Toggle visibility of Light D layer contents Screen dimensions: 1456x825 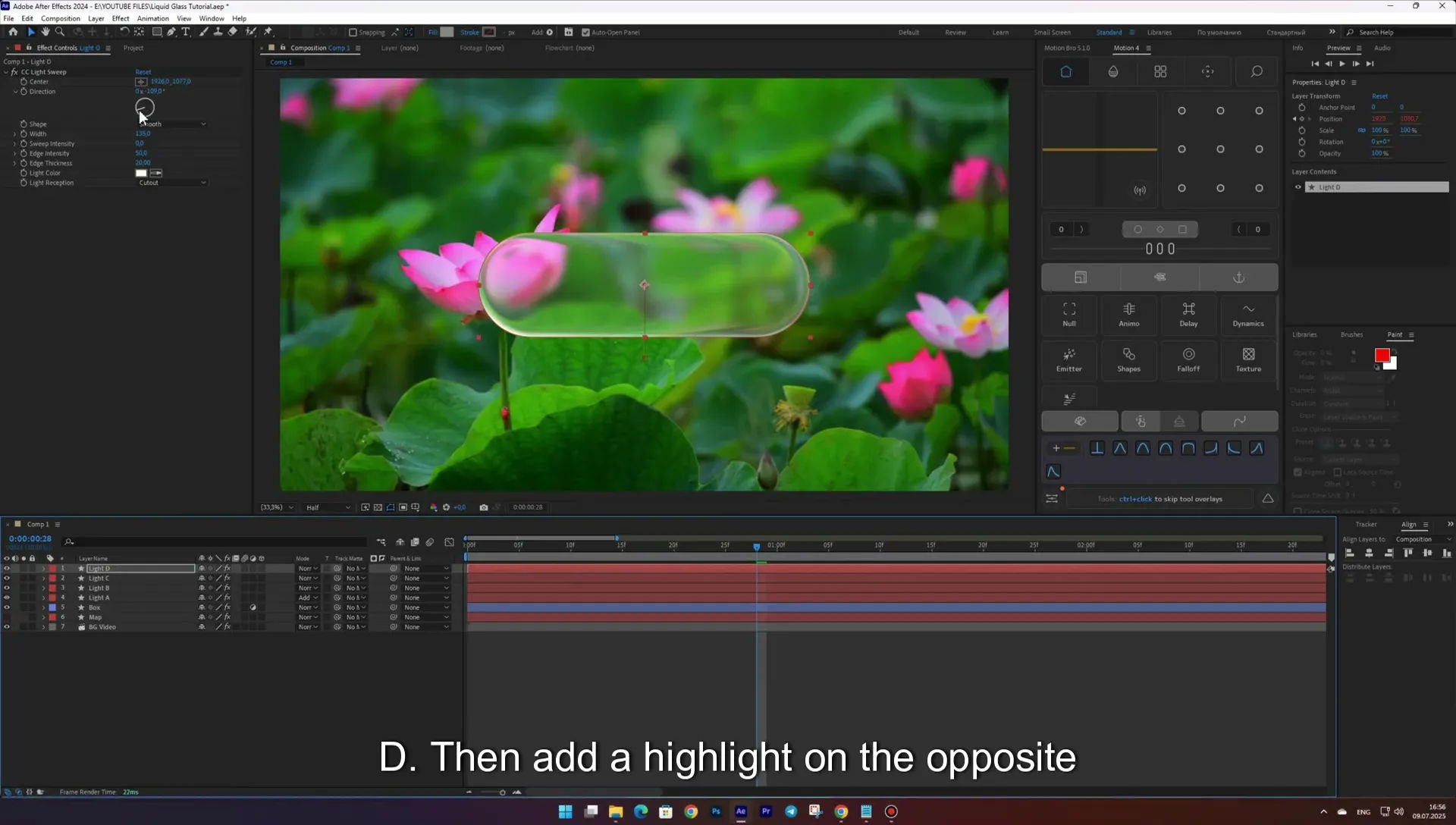pos(1298,187)
